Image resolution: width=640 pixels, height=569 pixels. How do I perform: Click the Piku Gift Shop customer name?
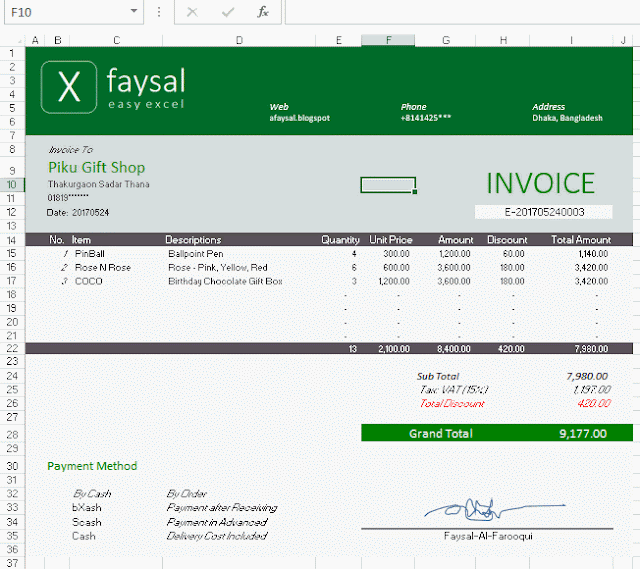(x=96, y=167)
